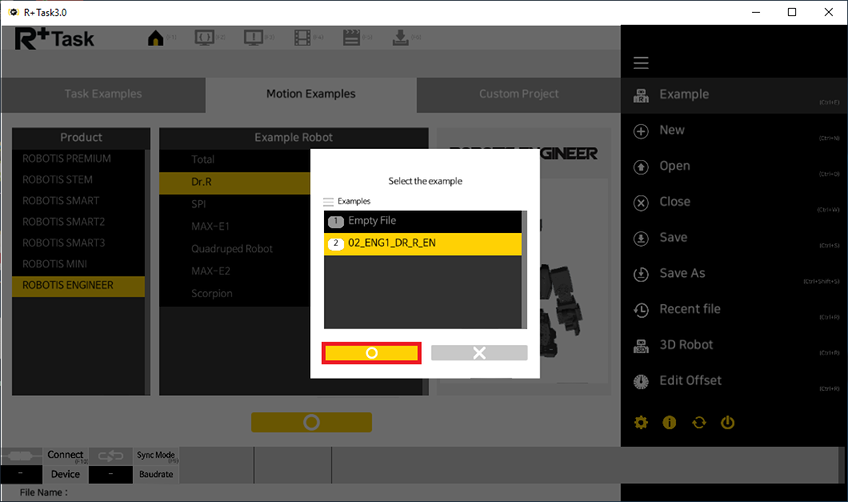Viewport: 848px width, 502px height.
Task: Click the New plus circle icon
Action: click(641, 131)
